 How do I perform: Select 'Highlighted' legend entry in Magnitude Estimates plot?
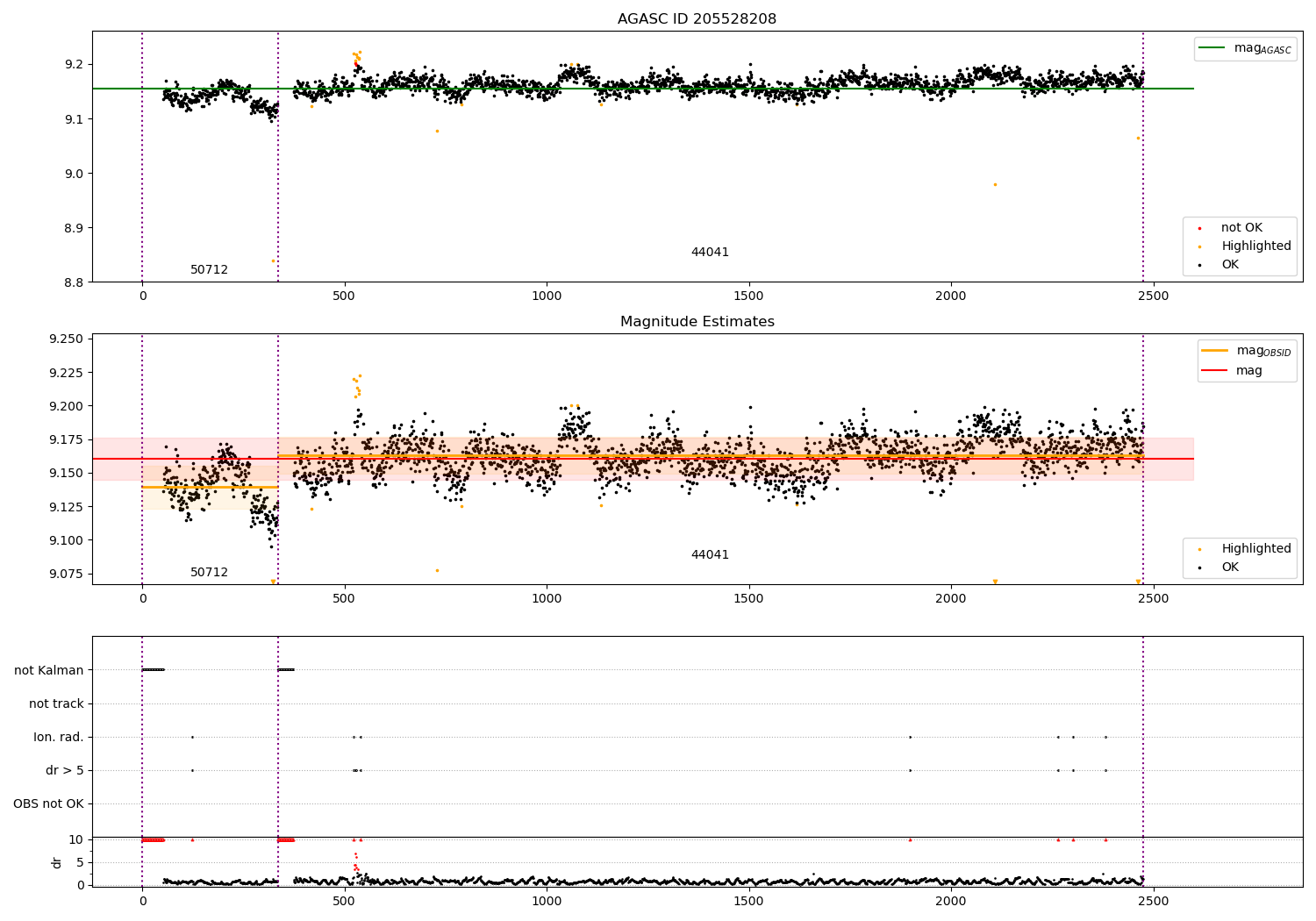pos(1255,549)
